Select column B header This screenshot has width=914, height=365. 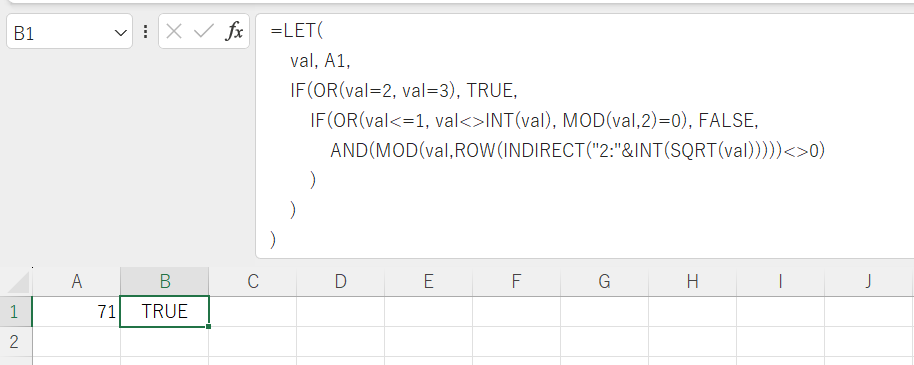click(164, 282)
